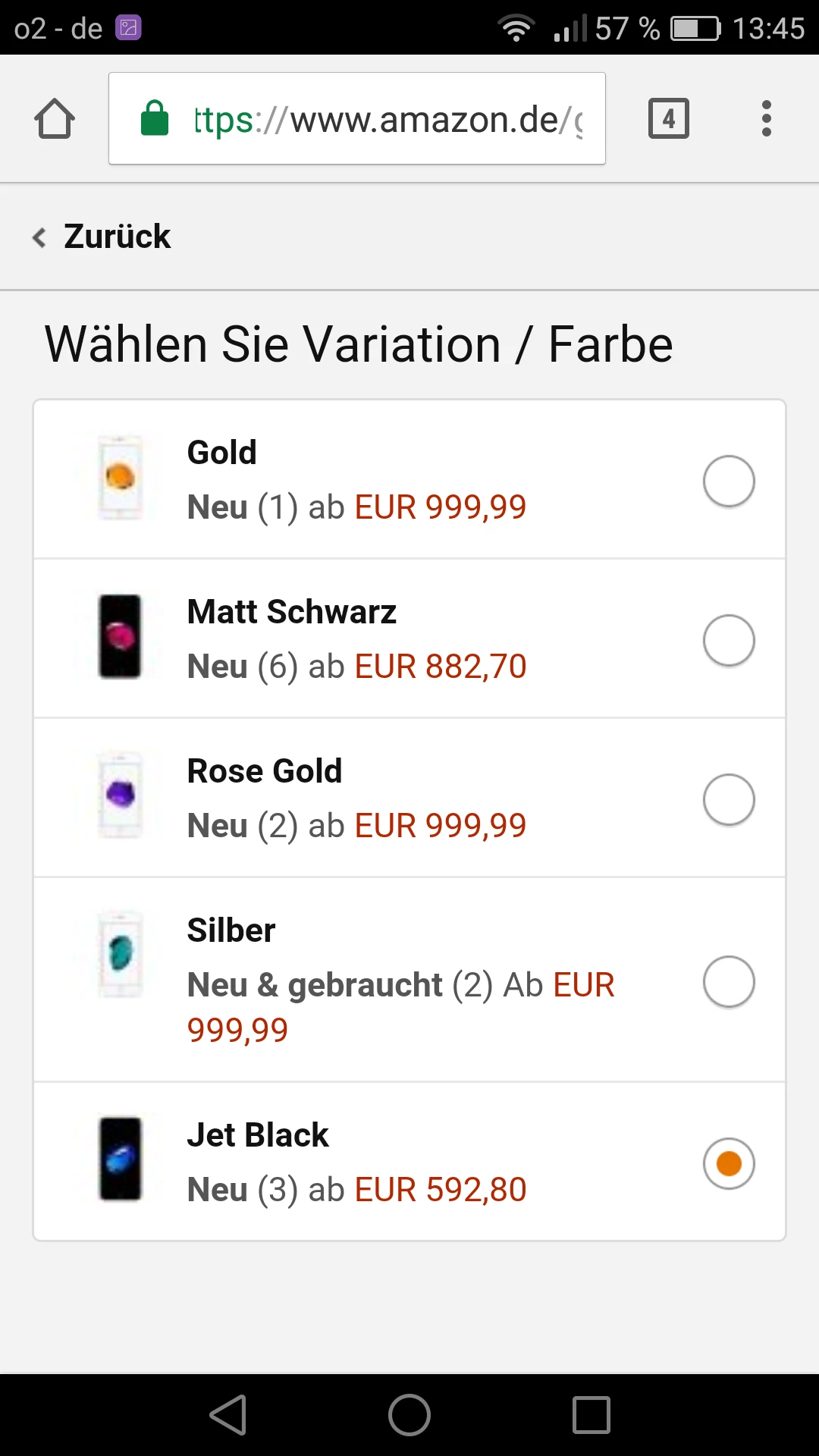Tap the selected Jet Black radio button
This screenshot has width=819, height=1456.
728,1163
